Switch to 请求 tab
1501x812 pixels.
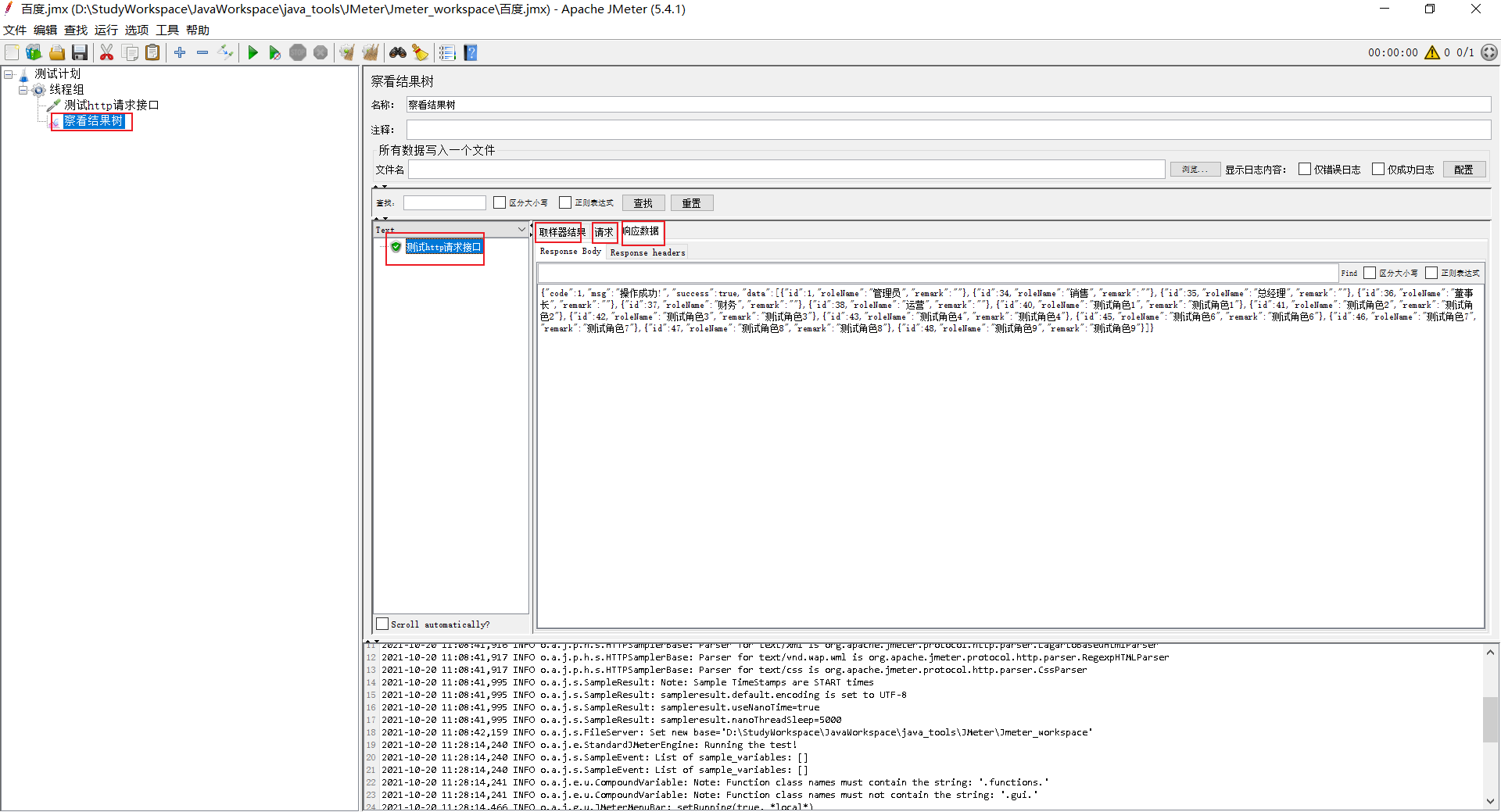(x=604, y=232)
